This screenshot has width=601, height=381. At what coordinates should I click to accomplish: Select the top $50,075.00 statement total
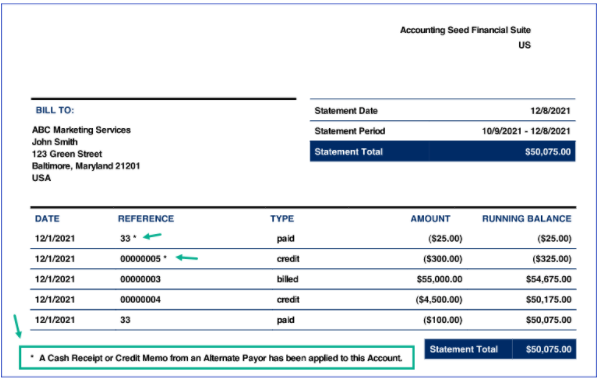tap(548, 152)
